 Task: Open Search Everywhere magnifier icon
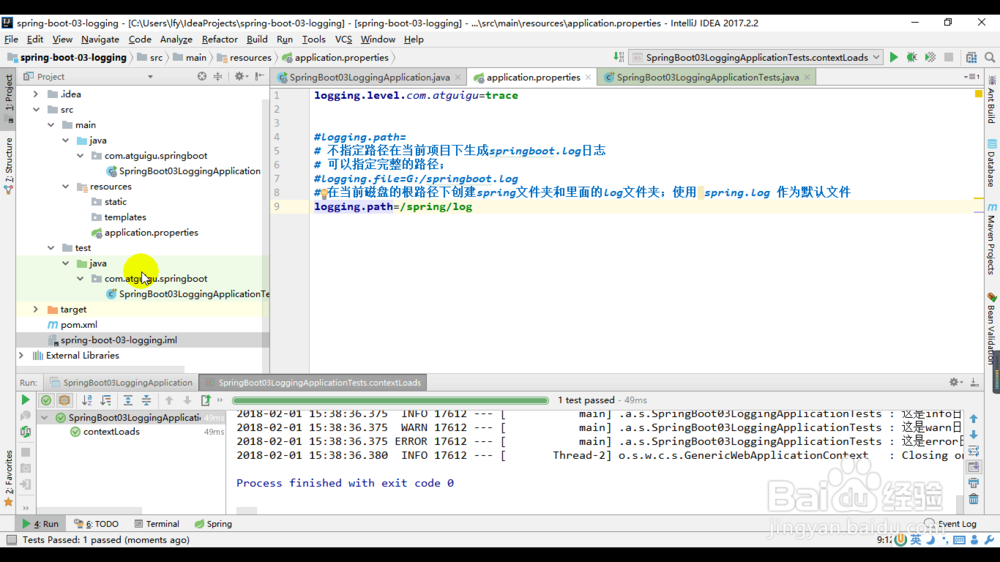click(x=990, y=57)
